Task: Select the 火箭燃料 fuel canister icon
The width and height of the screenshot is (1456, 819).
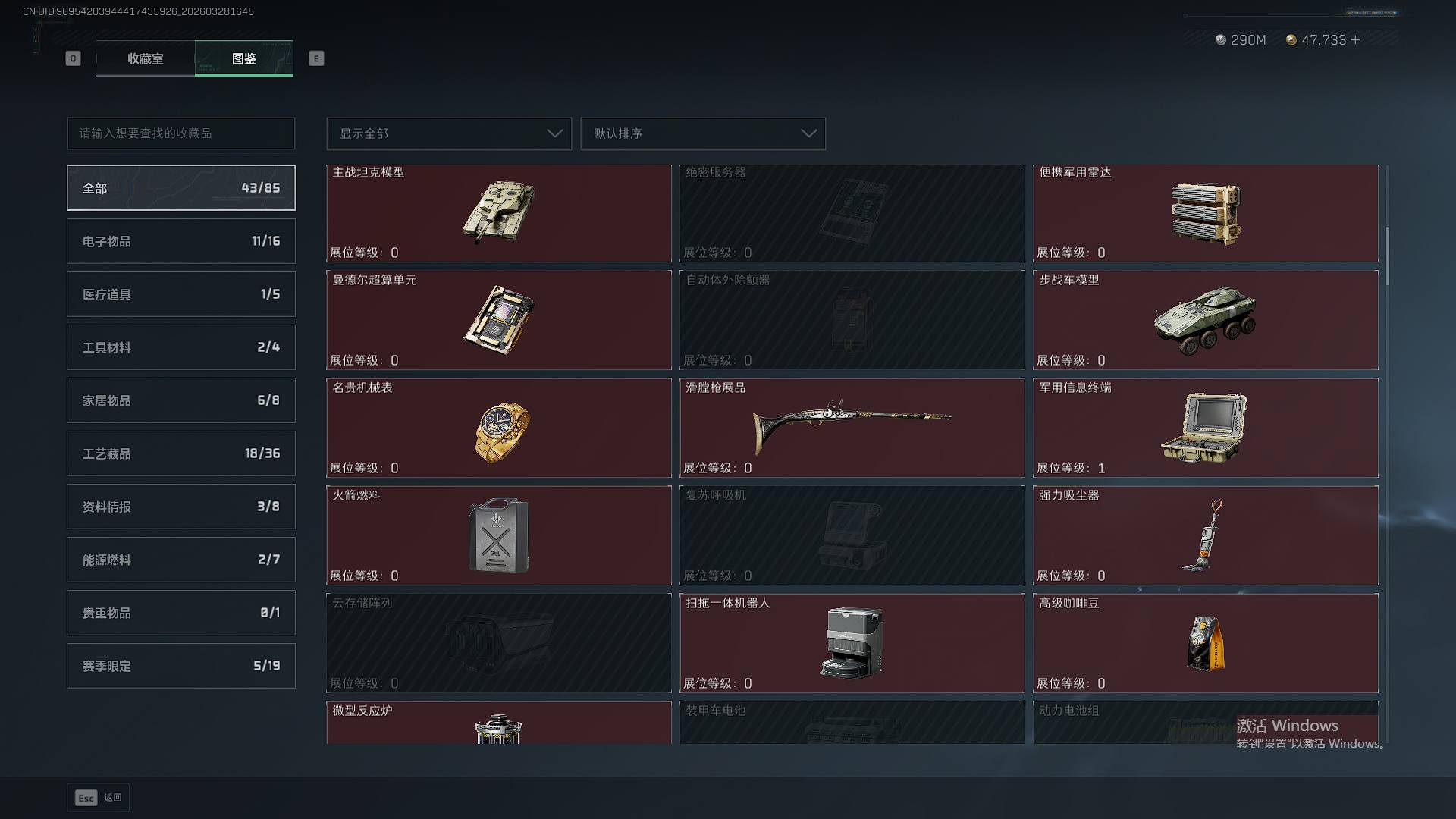Action: pos(498,535)
